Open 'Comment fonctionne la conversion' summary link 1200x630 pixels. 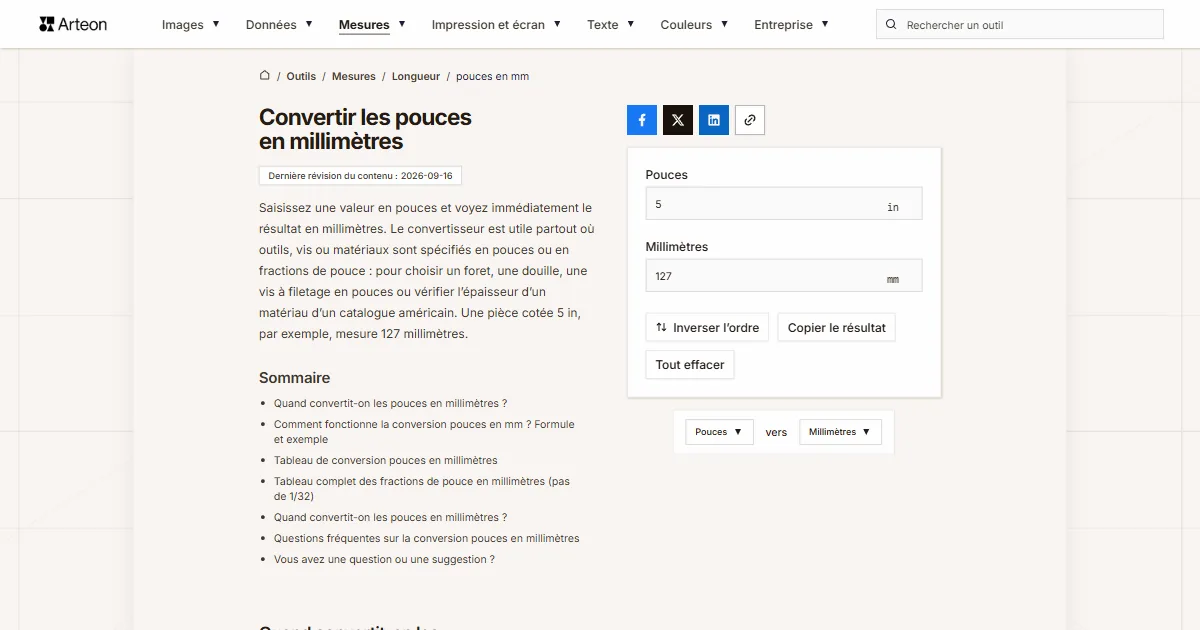tap(424, 432)
